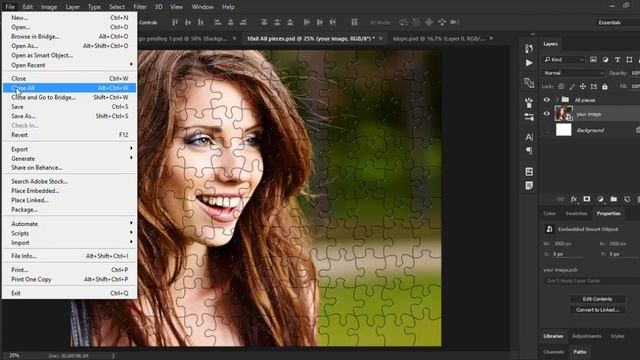Click the 3D video camera zoom icon

pyautogui.click(x=455, y=22)
